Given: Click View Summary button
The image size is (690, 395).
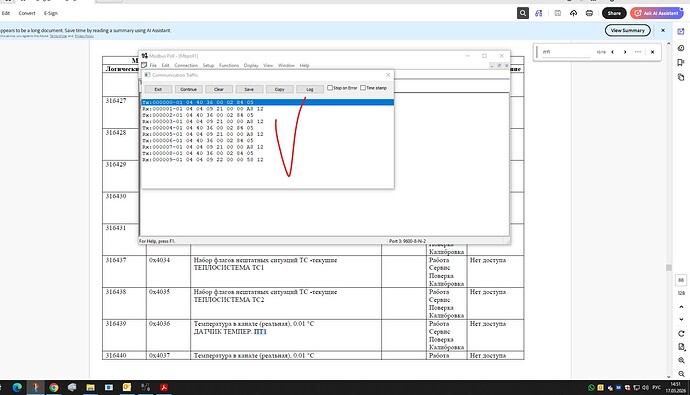Looking at the screenshot, I should (628, 30).
